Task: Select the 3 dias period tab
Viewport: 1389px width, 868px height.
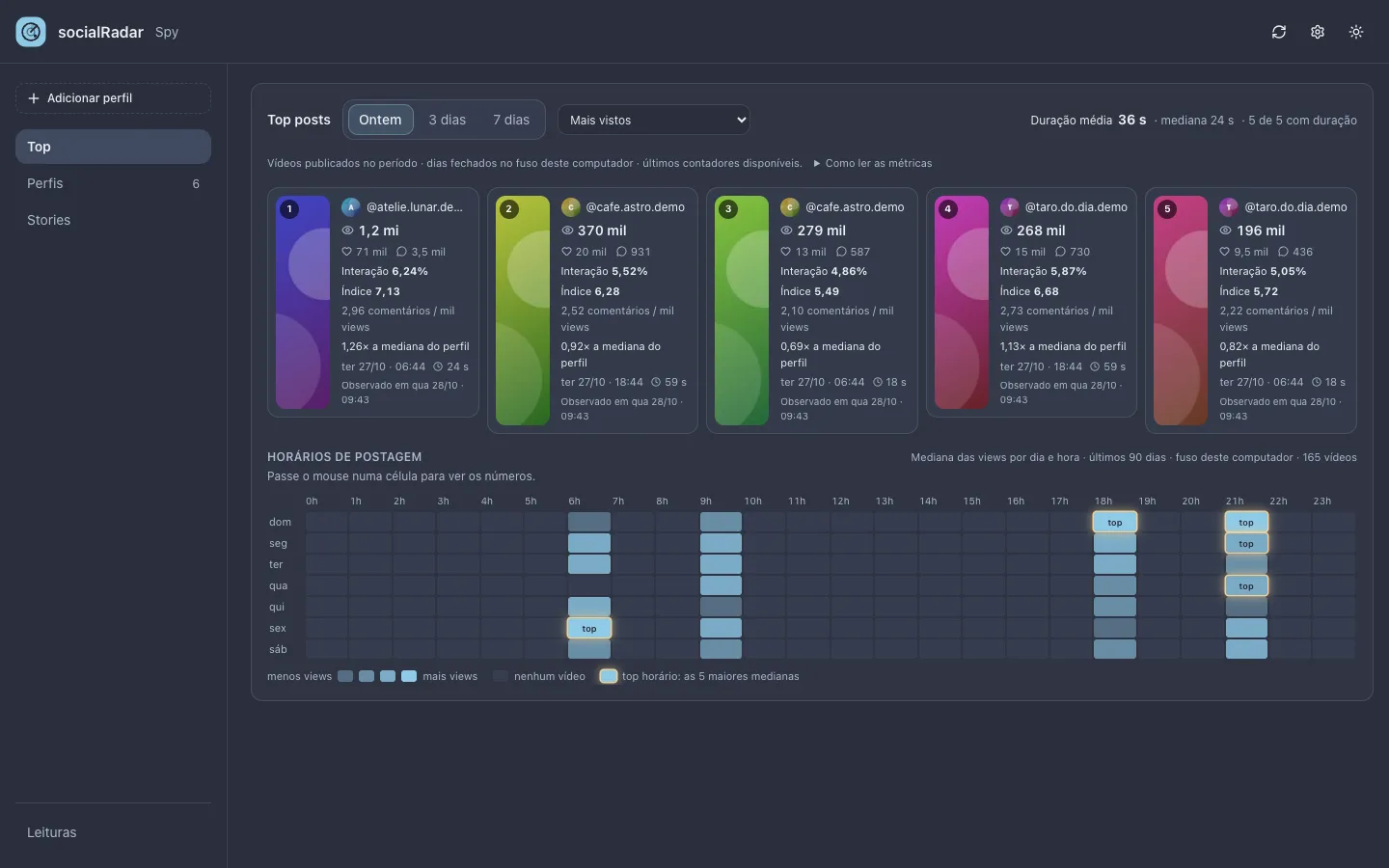Action: (448, 120)
